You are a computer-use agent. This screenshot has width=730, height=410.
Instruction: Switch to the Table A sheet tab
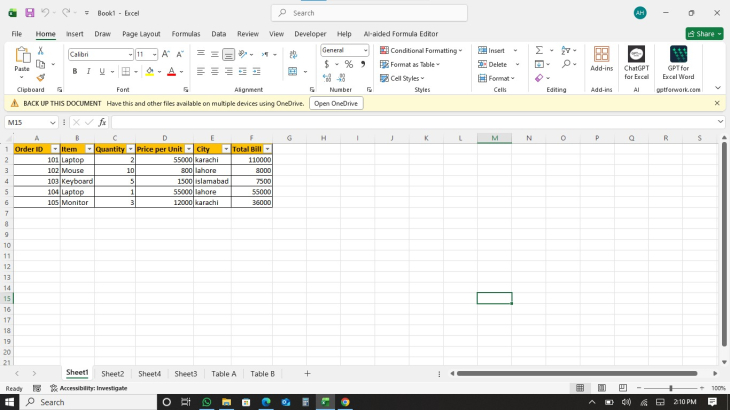pos(223,373)
